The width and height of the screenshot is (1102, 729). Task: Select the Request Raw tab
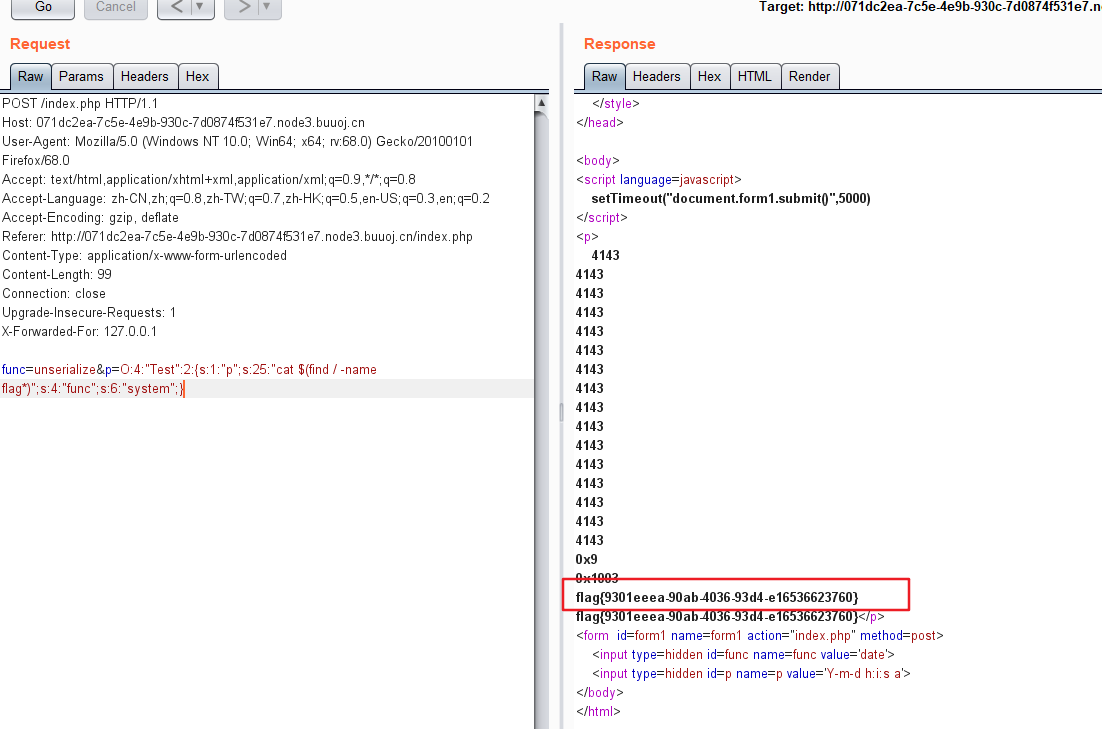[30, 77]
